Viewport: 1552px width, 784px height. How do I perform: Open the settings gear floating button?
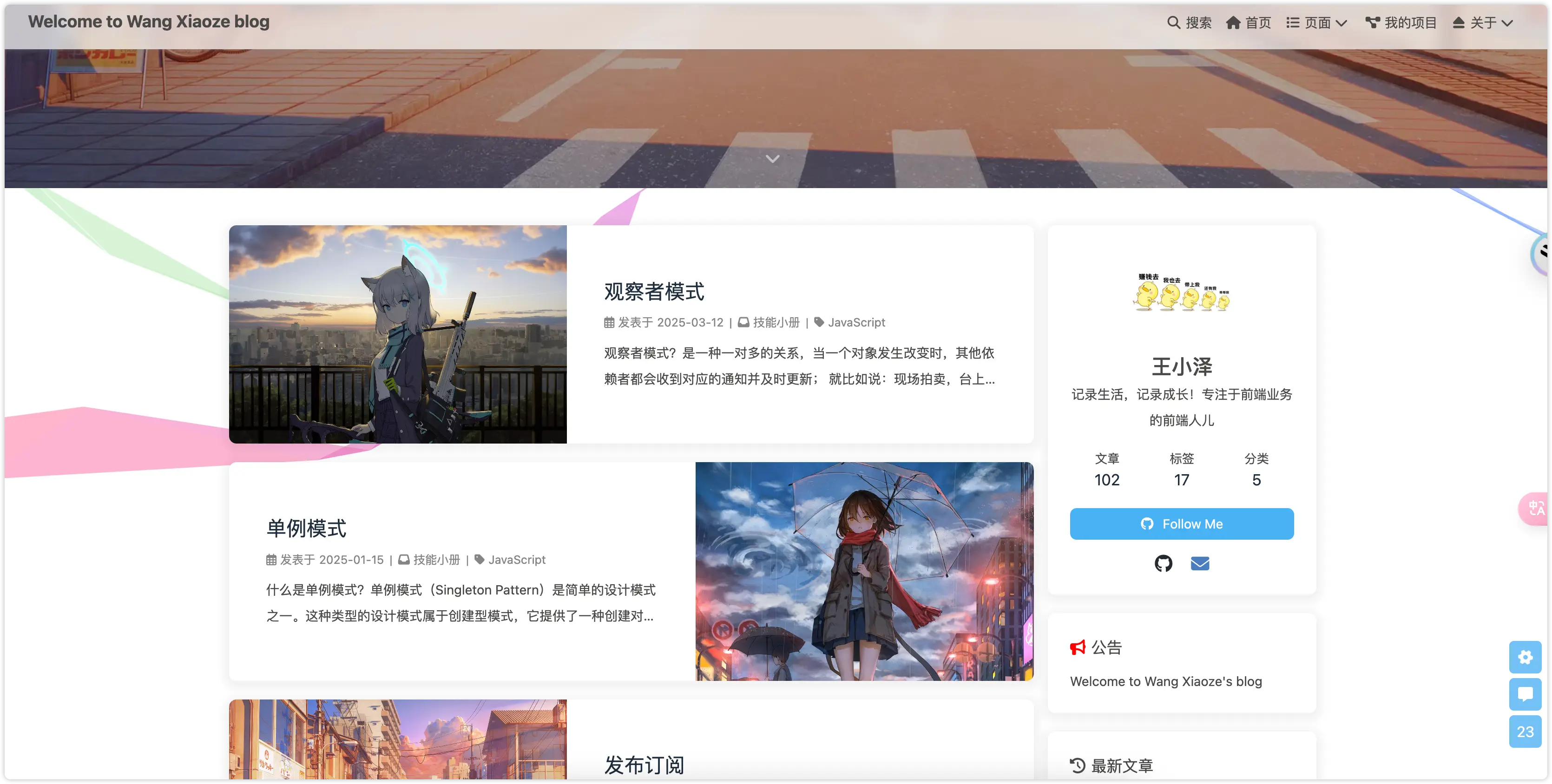point(1525,657)
